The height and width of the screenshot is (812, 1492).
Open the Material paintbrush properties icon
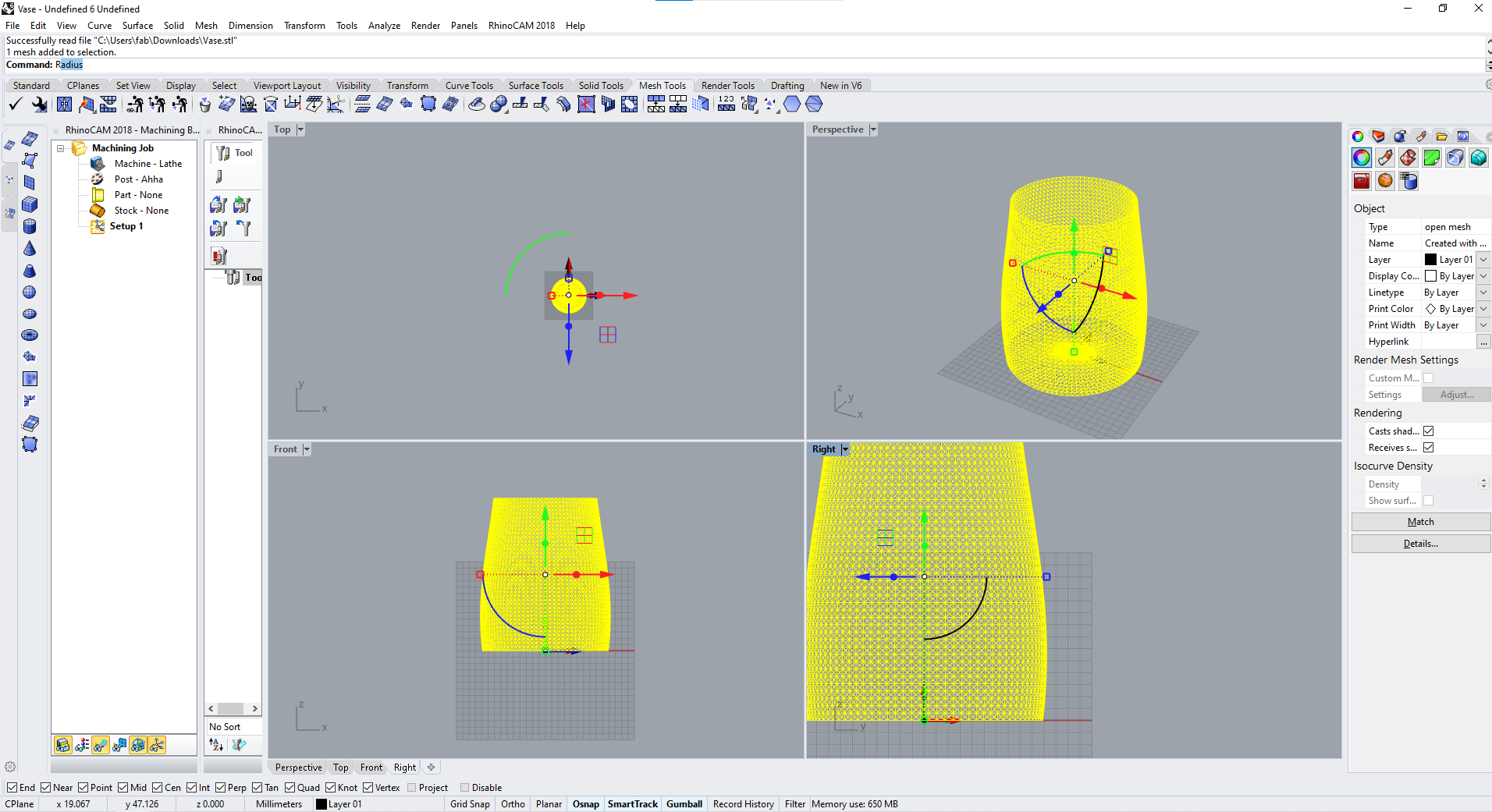coord(1385,158)
